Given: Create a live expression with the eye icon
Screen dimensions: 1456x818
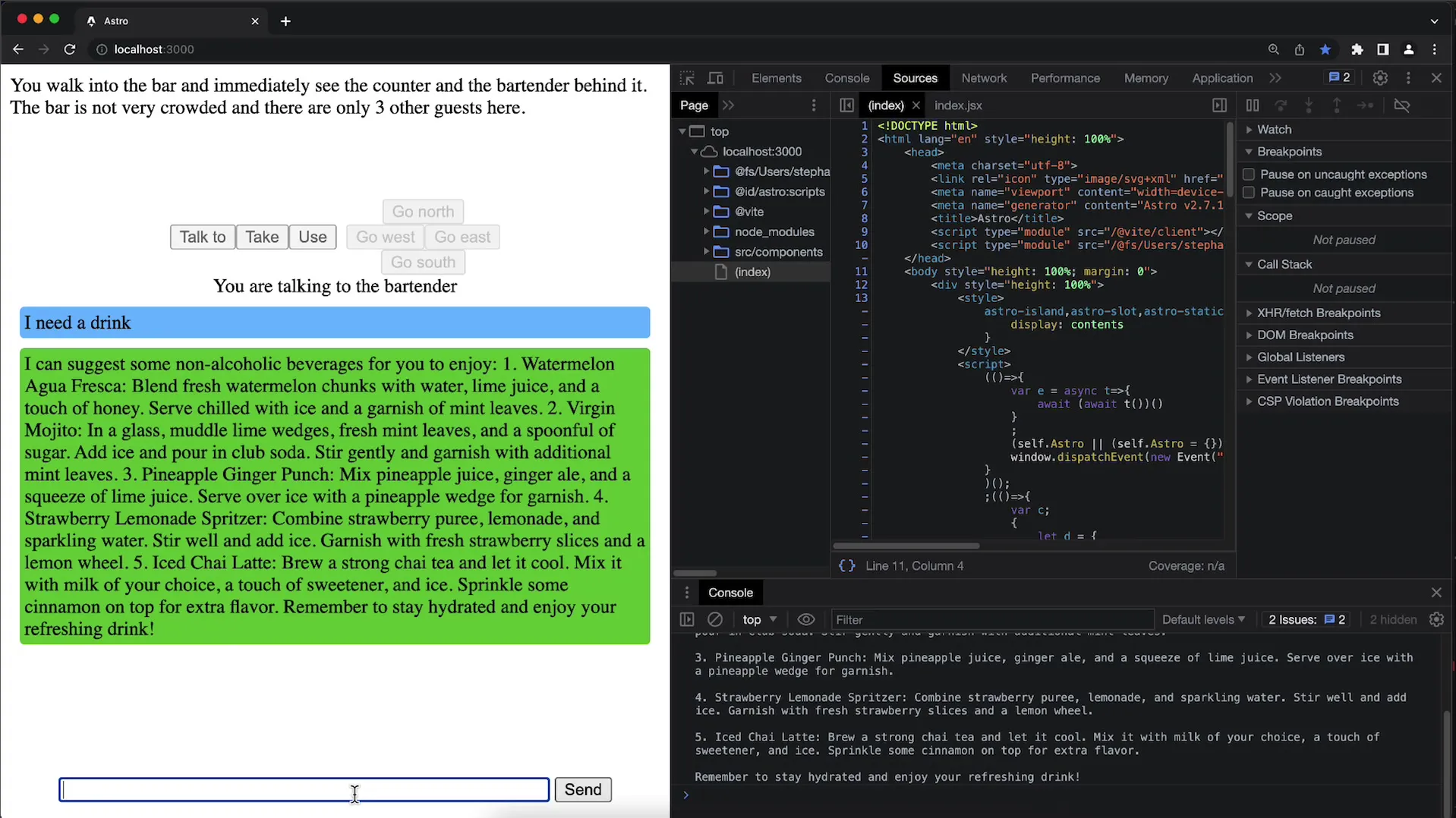Looking at the screenshot, I should (806, 619).
